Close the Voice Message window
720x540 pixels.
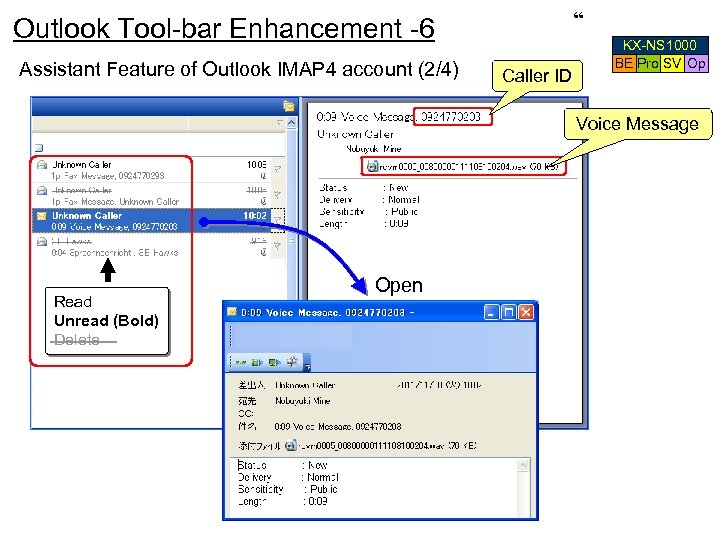click(526, 312)
